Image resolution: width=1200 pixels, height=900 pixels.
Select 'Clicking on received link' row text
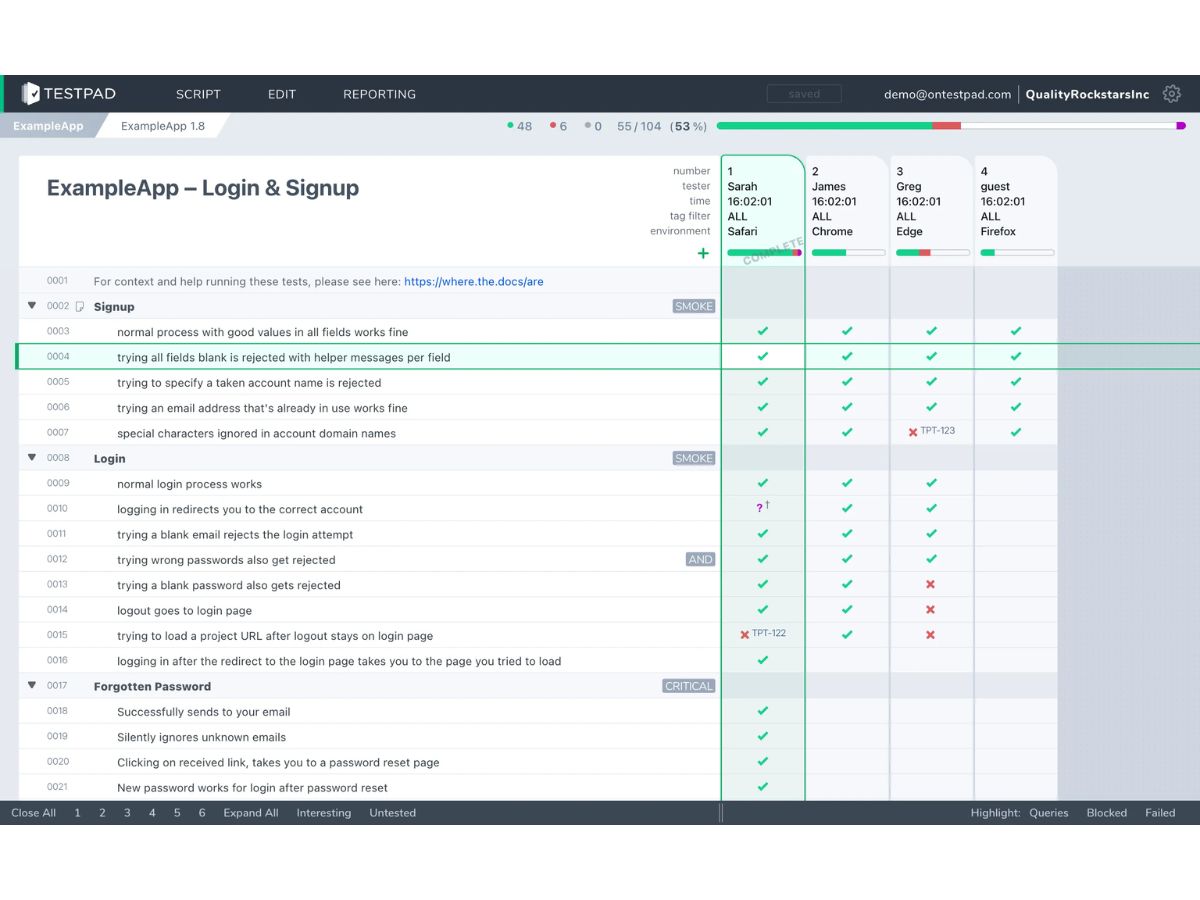(x=278, y=762)
